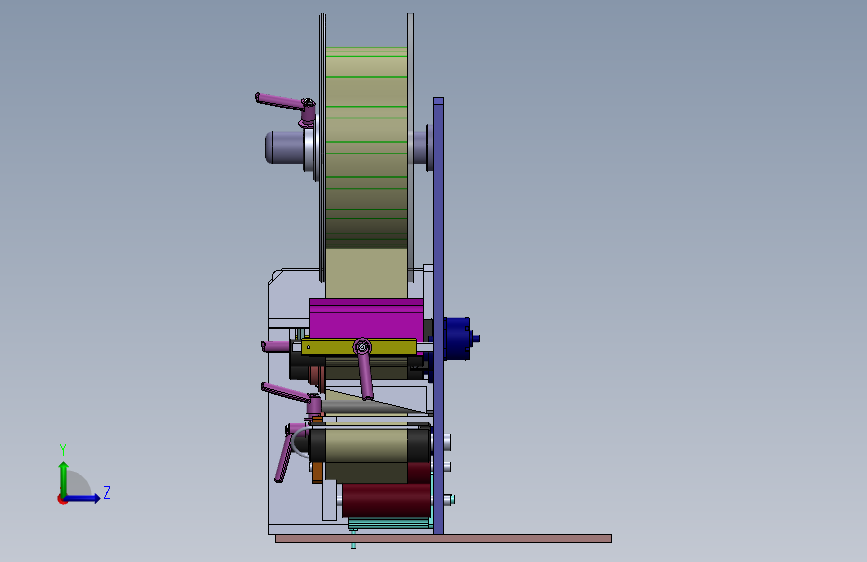Viewport: 867px width, 562px height.
Task: Select the gray reel shaft hub on the left
Action: click(x=284, y=147)
